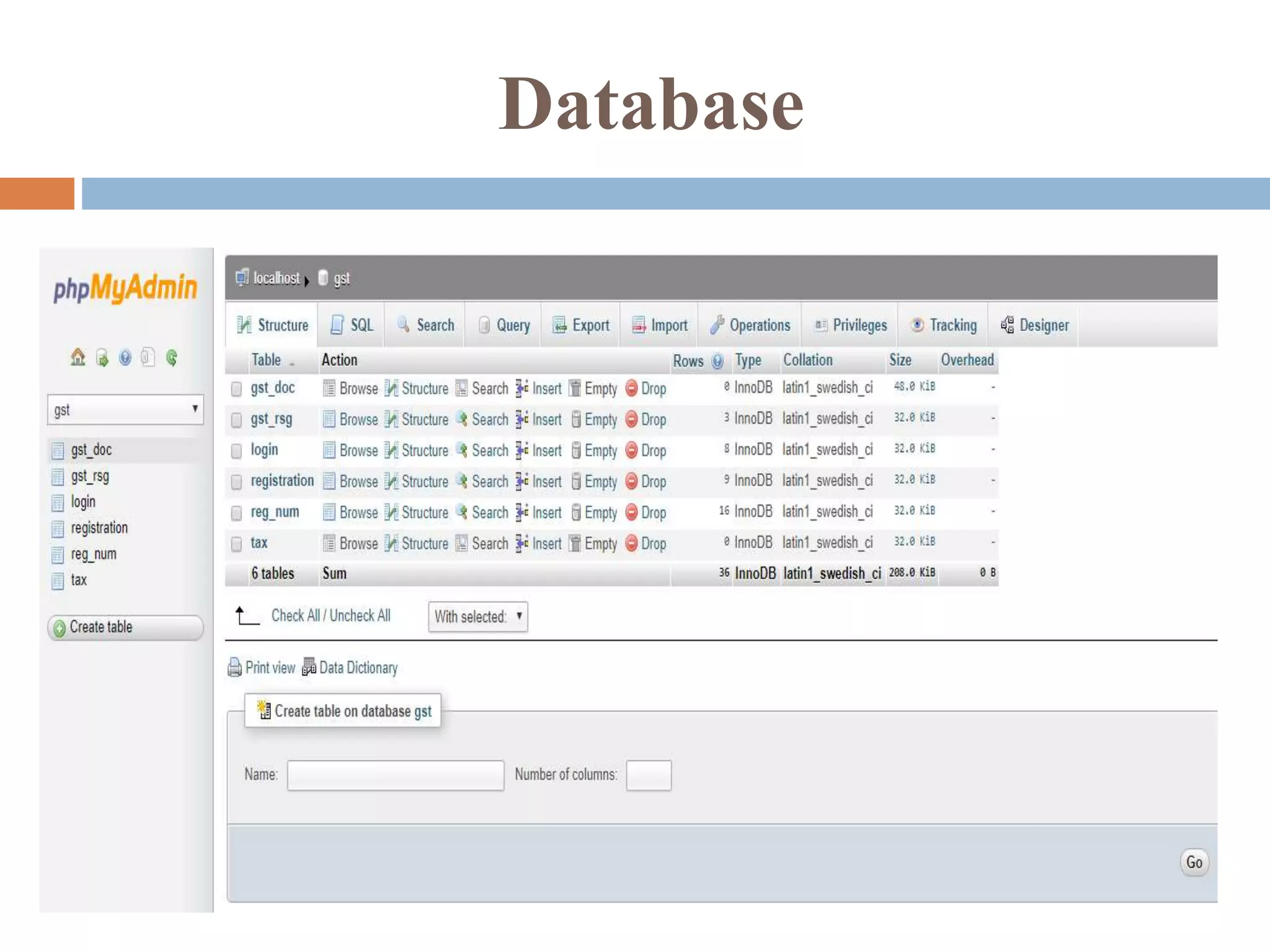Screen dimensions: 1270x952
Task: Click the gst database icon in breadcrumb
Action: click(323, 278)
